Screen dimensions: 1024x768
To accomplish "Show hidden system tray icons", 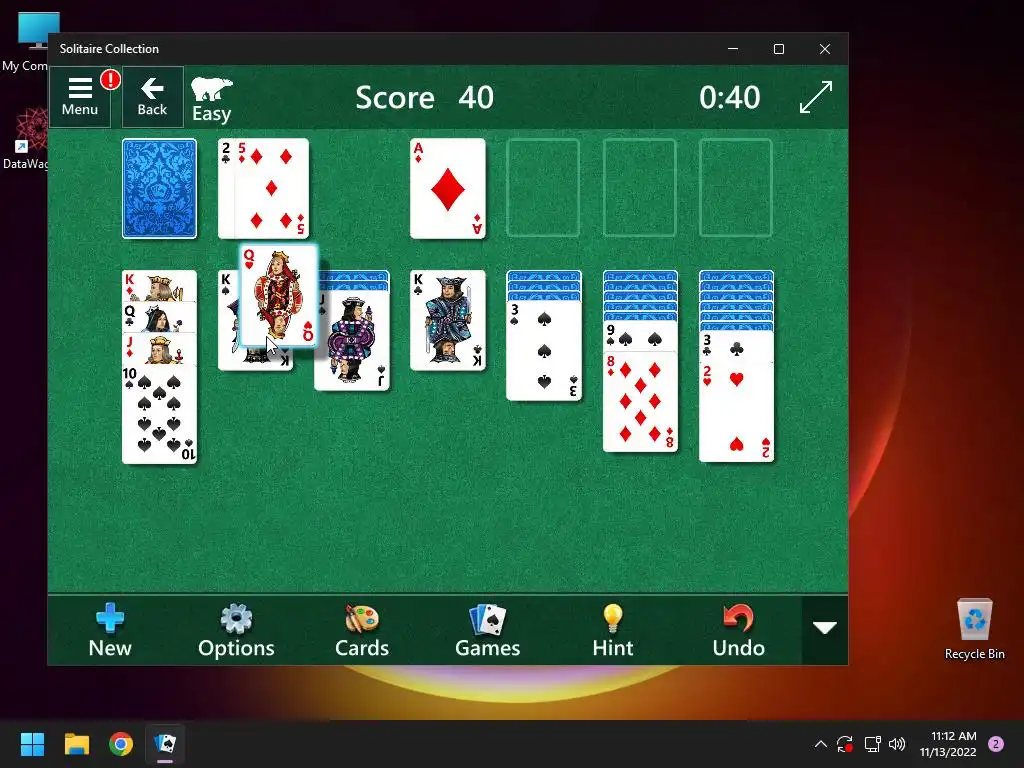I will (x=821, y=744).
